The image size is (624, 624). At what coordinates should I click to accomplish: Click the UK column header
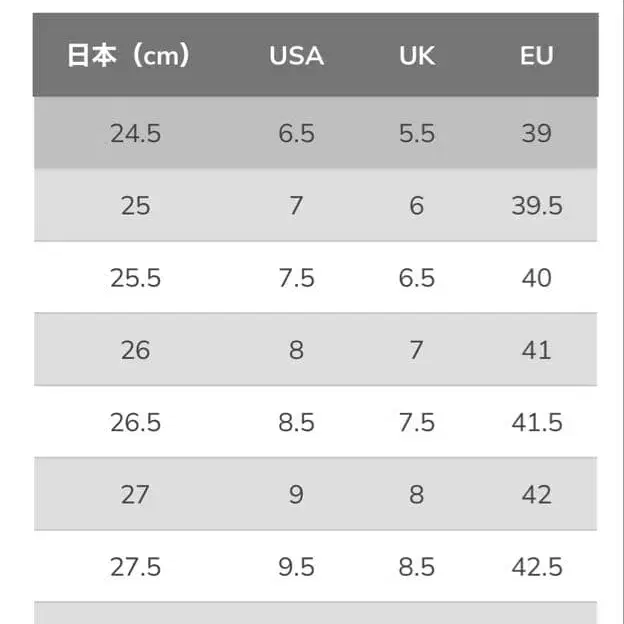click(416, 56)
